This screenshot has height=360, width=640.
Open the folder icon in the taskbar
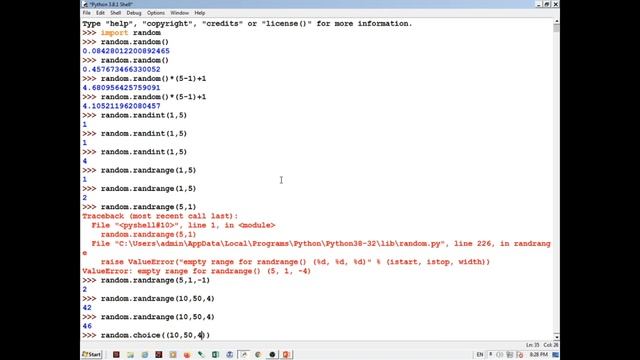[130, 354]
